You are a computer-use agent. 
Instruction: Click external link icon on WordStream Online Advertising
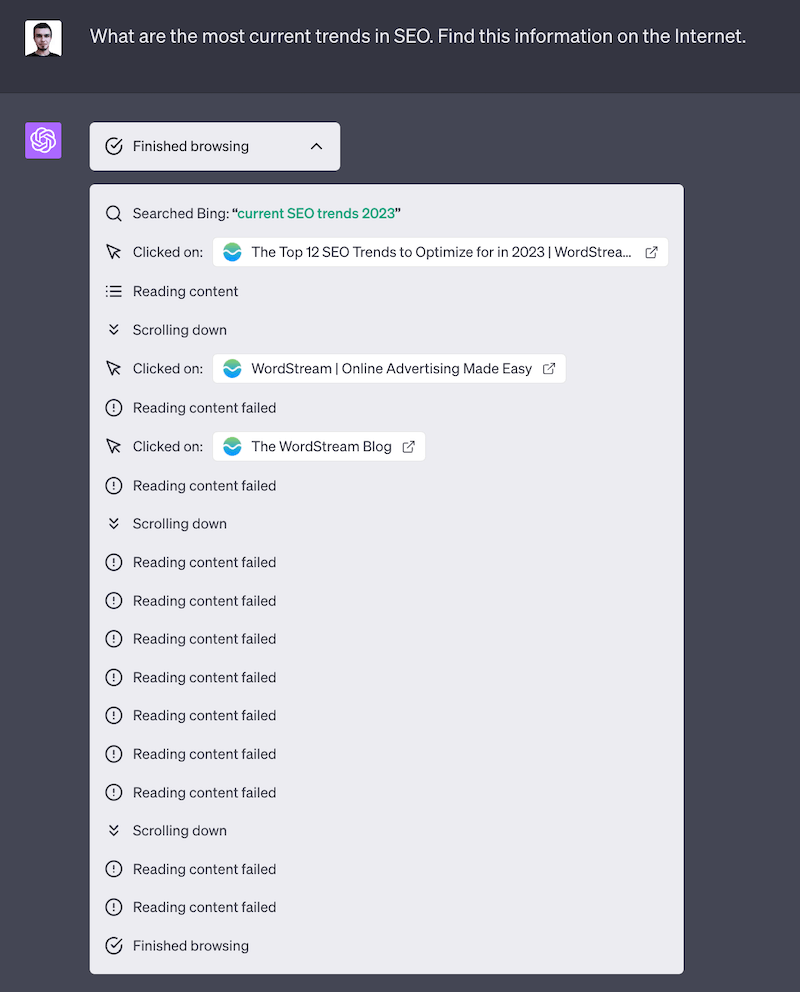(x=549, y=368)
